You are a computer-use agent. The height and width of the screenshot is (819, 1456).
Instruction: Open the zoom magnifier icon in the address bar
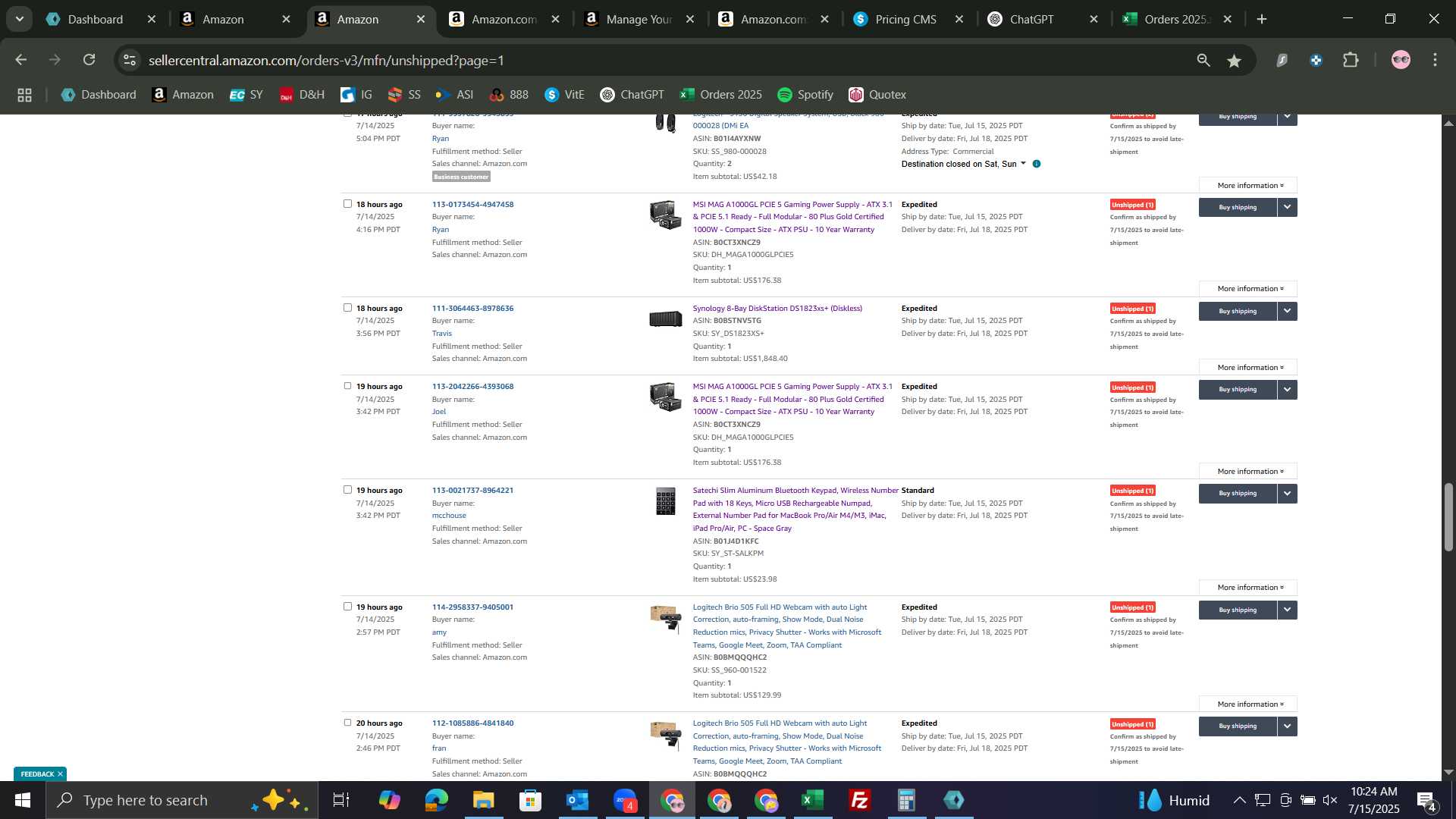(1203, 61)
